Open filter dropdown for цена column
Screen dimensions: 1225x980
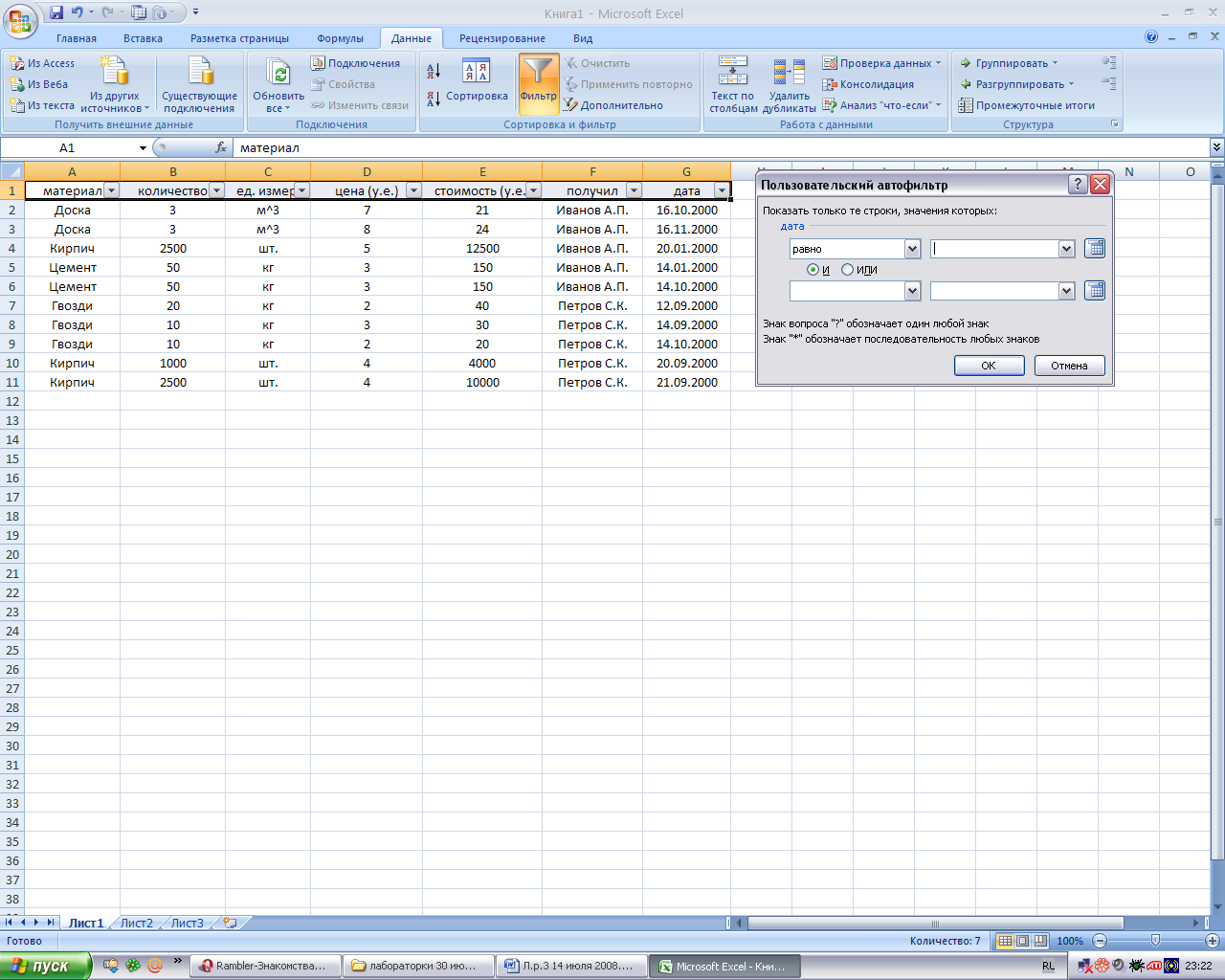(413, 190)
